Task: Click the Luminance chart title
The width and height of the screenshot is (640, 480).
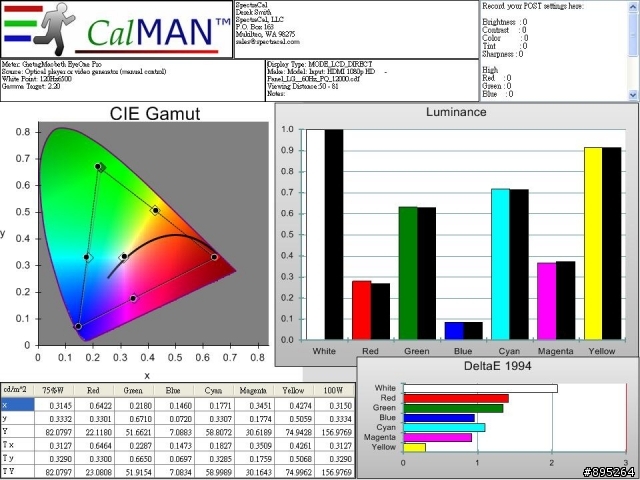Action: click(x=456, y=112)
